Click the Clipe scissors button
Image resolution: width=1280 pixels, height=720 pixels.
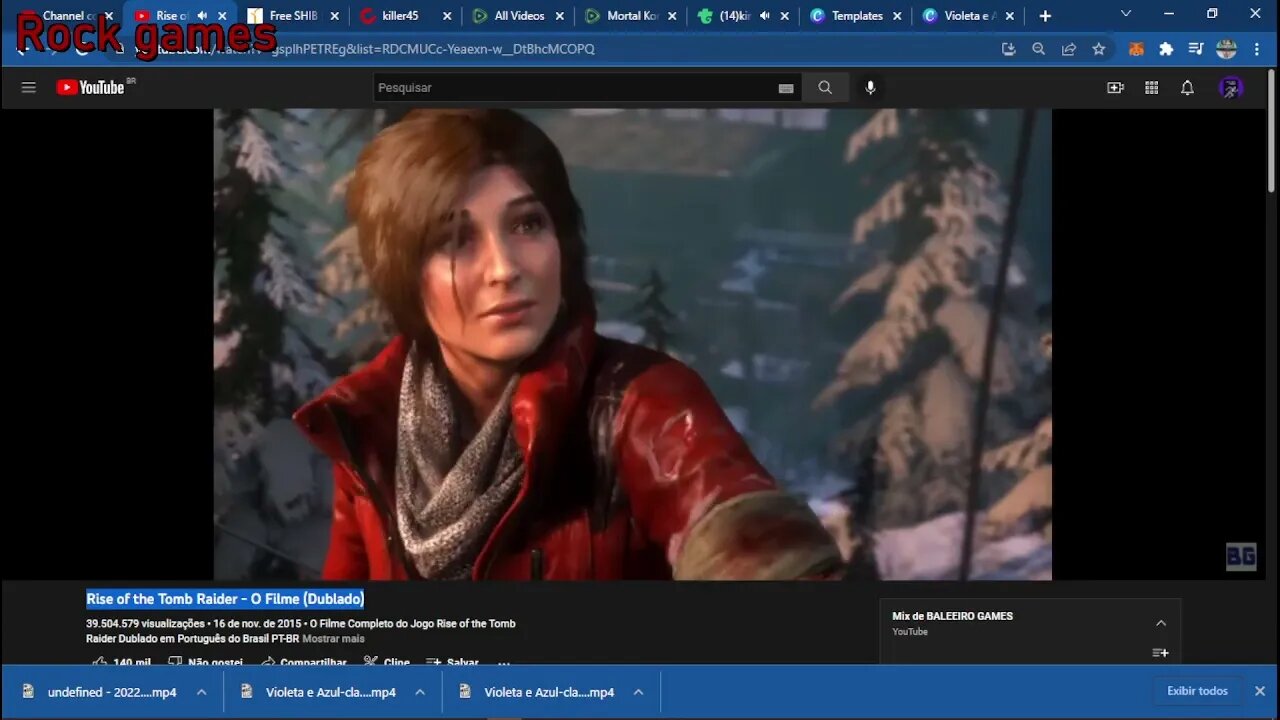(x=387, y=663)
